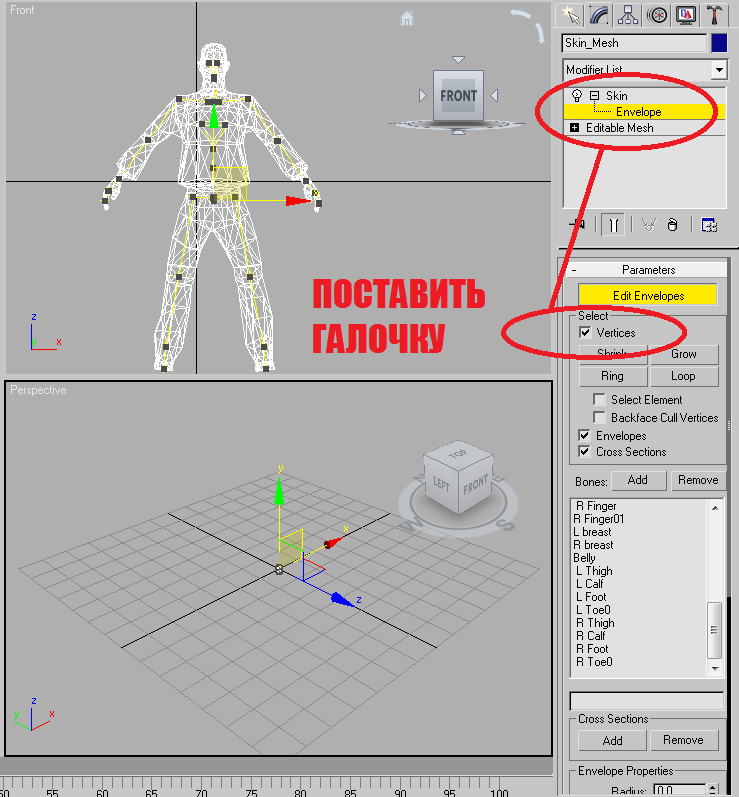This screenshot has height=797, width=739.
Task: Select L Calf bone
Action: pos(590,584)
